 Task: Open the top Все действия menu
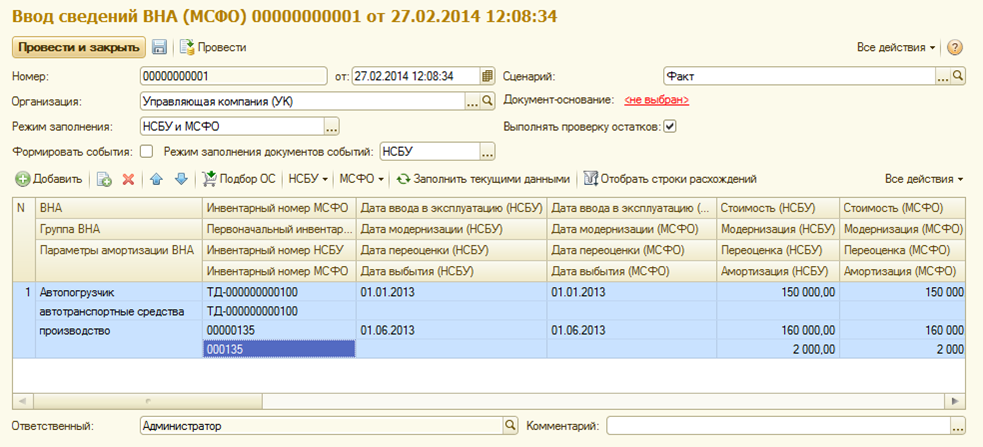tap(896, 47)
